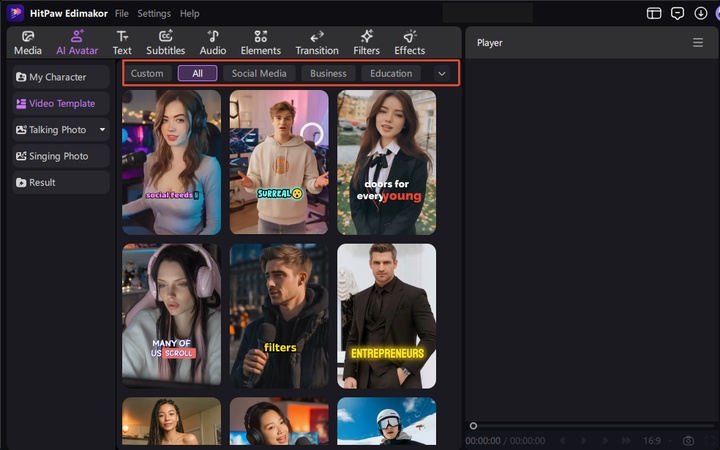The height and width of the screenshot is (450, 720).
Task: Click the Player panel title
Action: coord(489,43)
